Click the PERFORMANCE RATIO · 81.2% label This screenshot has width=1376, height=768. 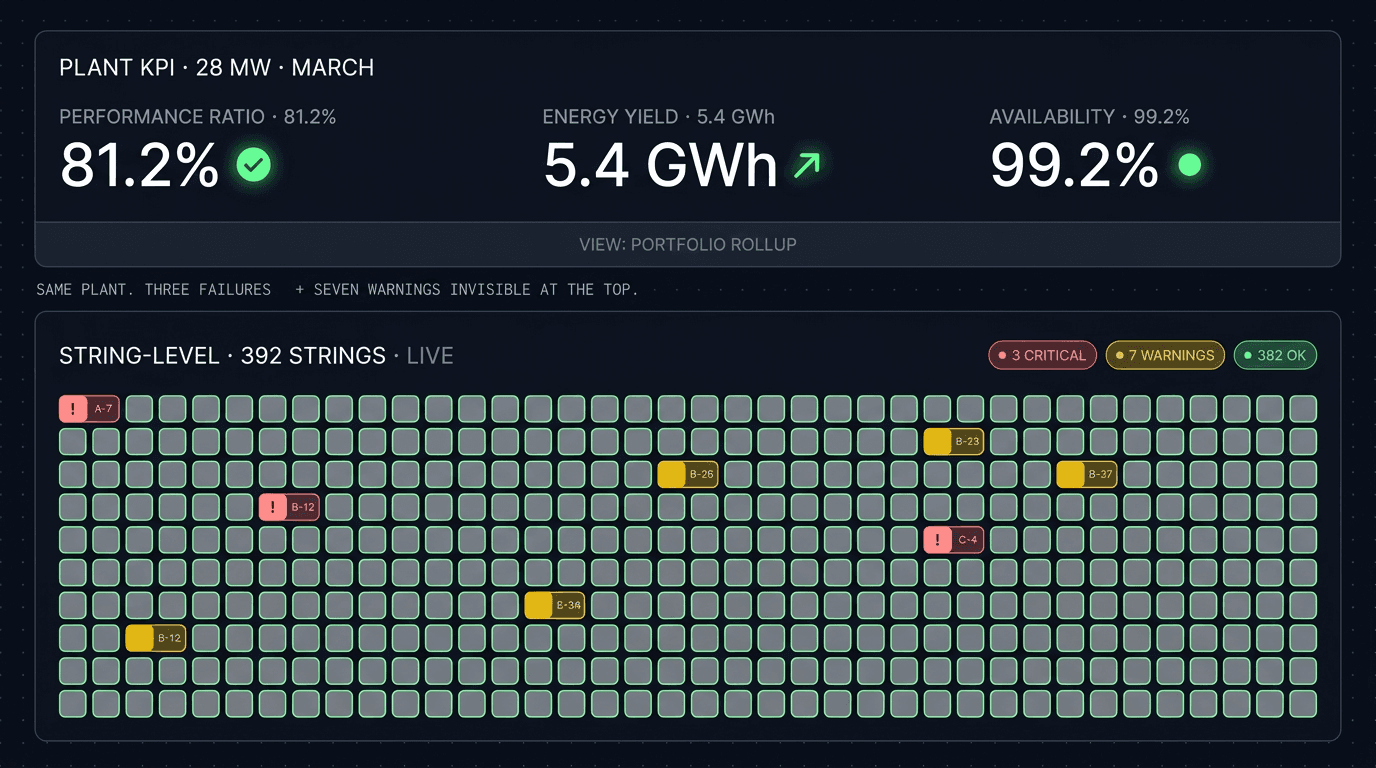pos(198,117)
